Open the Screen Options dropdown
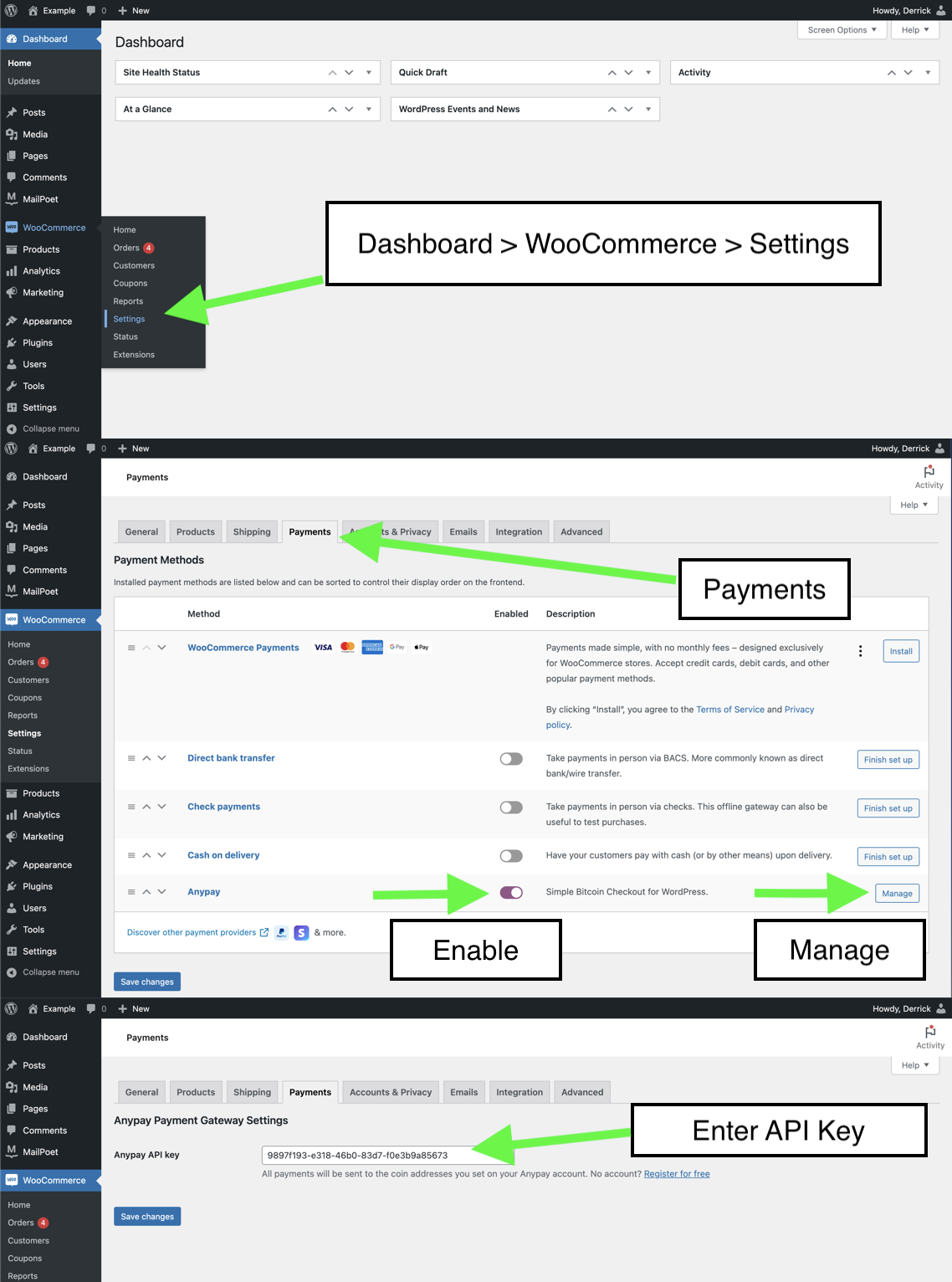Image resolution: width=952 pixels, height=1282 pixels. (x=842, y=30)
